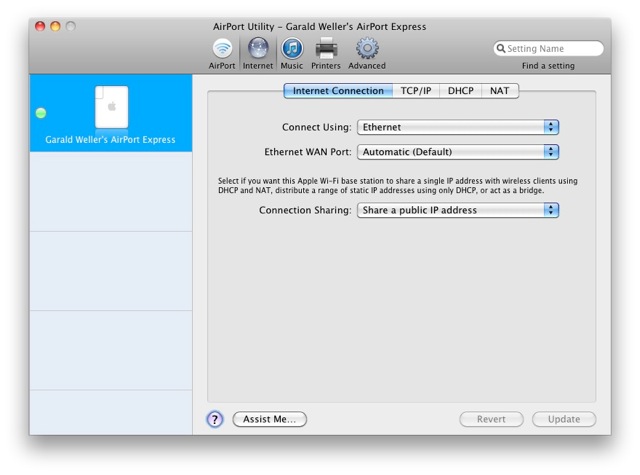Click the 'Connect Using:' label

317,127
